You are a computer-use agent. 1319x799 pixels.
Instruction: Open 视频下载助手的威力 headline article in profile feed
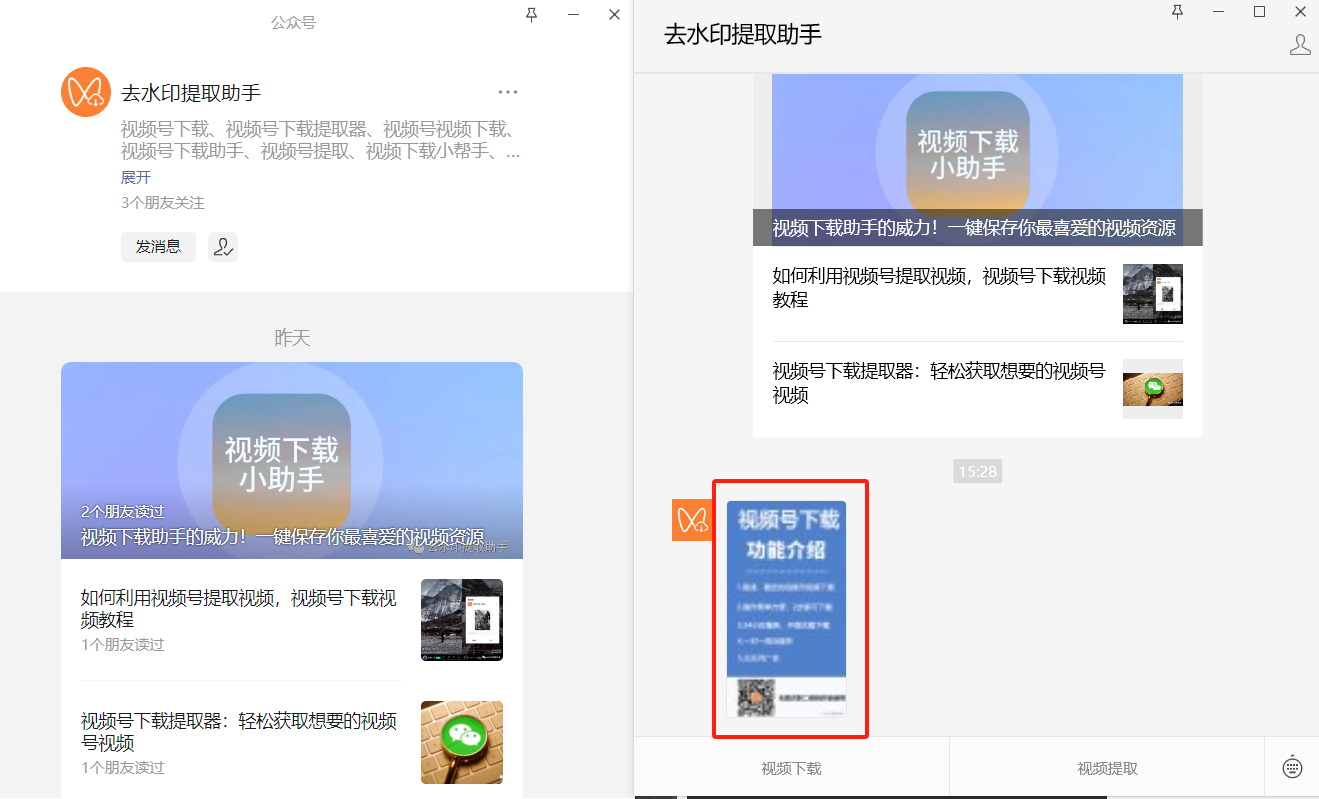[x=292, y=460]
